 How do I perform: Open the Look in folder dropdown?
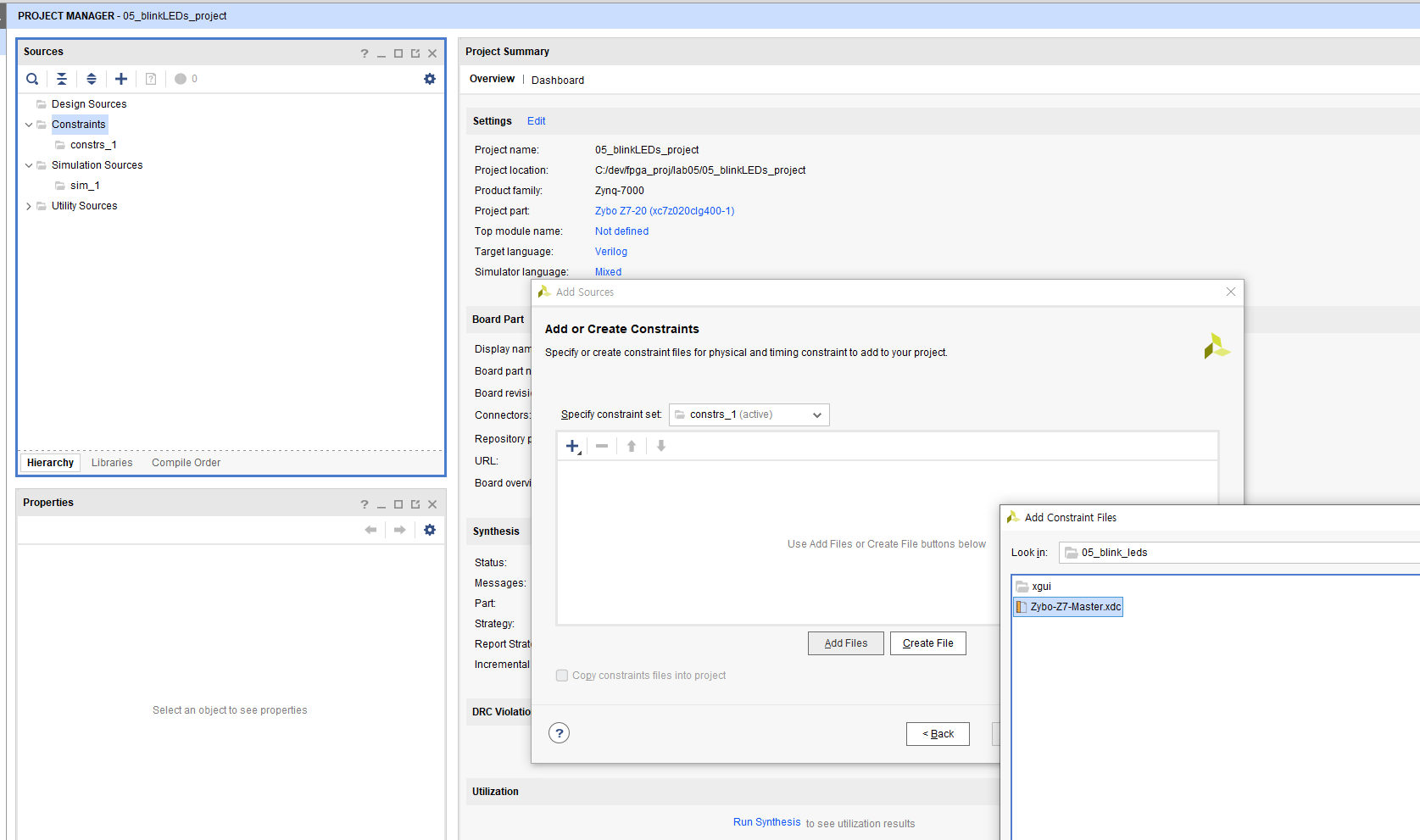tap(1239, 553)
